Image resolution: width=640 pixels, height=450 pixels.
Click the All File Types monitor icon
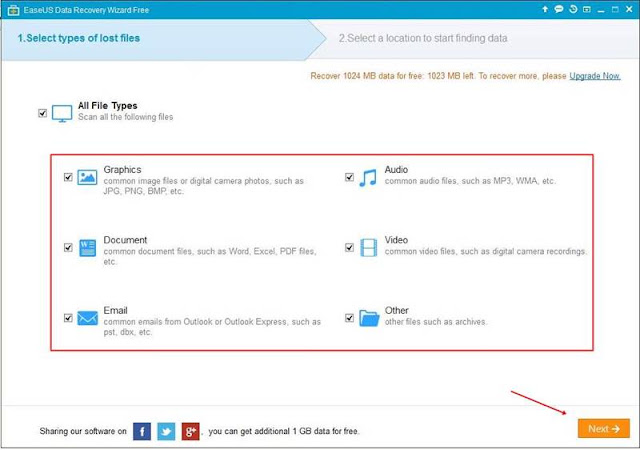click(x=62, y=113)
